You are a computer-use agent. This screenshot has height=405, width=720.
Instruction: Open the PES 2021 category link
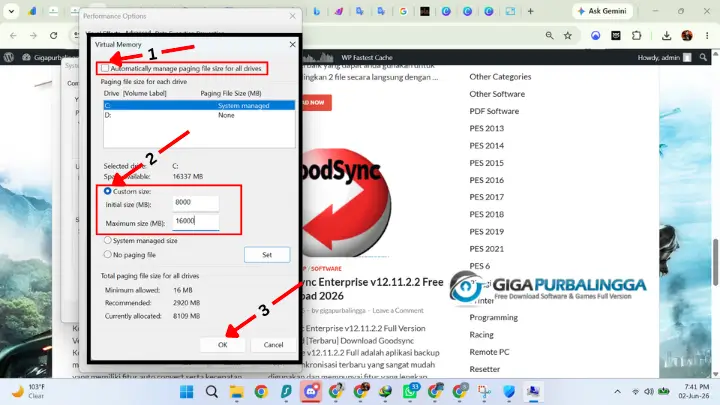(x=486, y=249)
